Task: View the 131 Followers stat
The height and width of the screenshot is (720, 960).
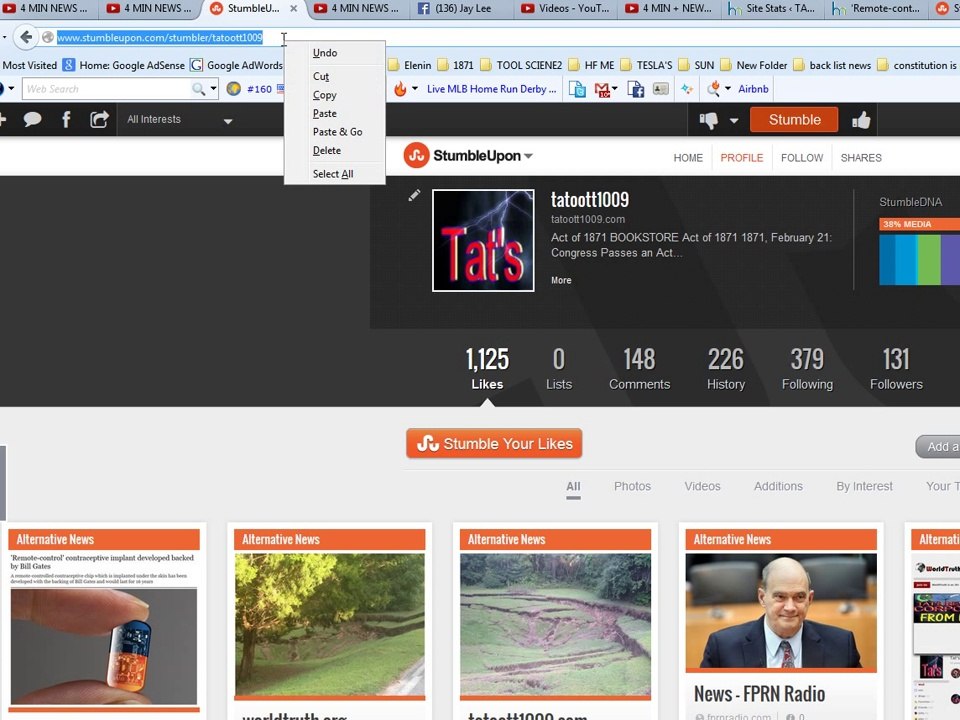Action: (896, 369)
